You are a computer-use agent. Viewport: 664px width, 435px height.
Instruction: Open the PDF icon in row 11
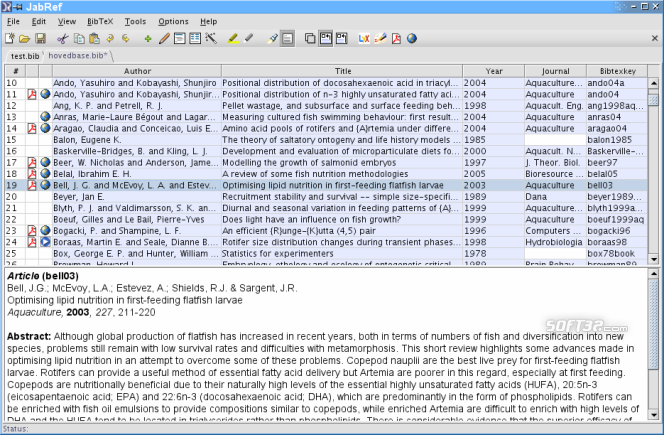click(32, 94)
